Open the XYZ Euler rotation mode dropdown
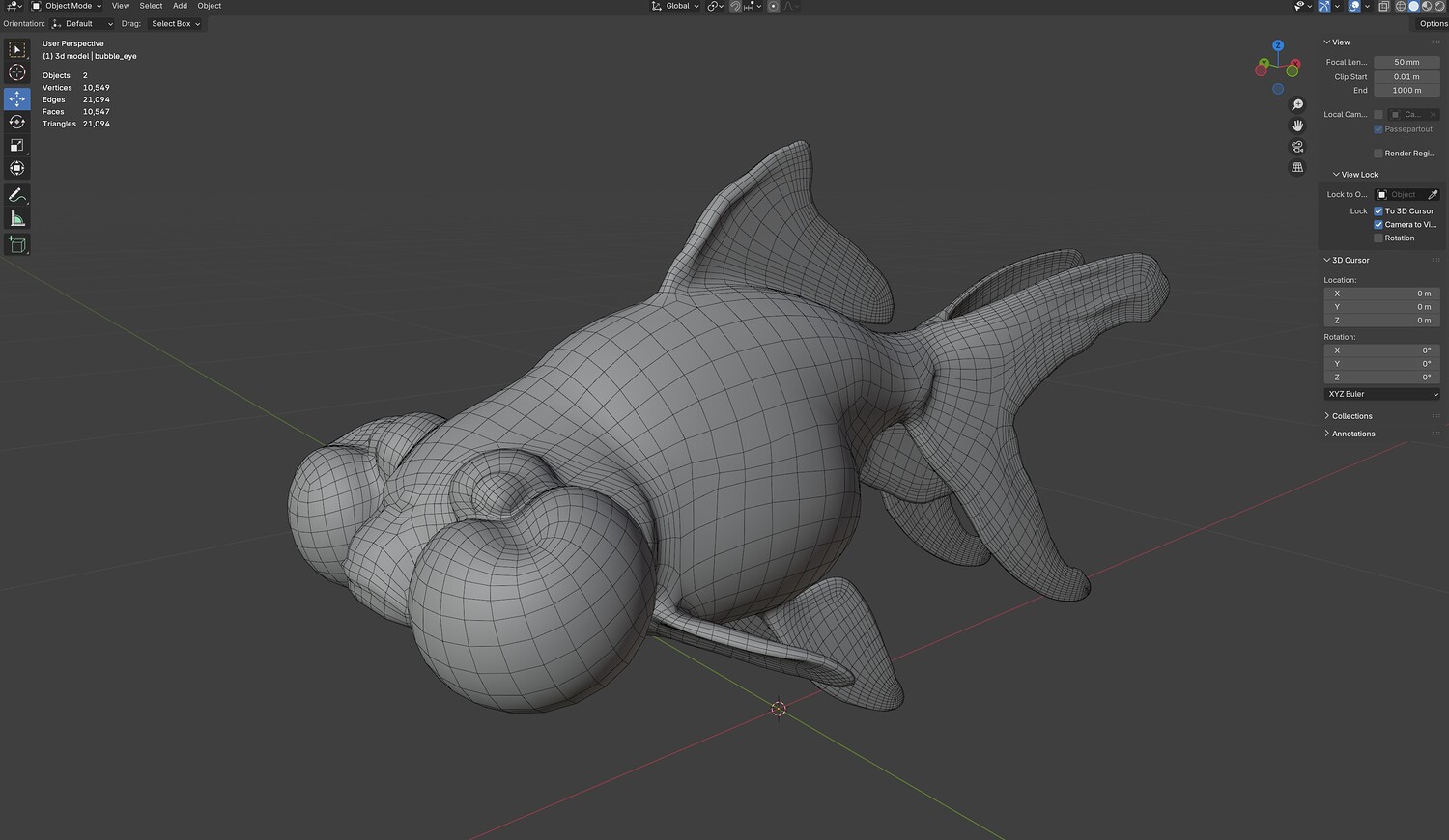Image resolution: width=1449 pixels, height=840 pixels. pos(1382,394)
